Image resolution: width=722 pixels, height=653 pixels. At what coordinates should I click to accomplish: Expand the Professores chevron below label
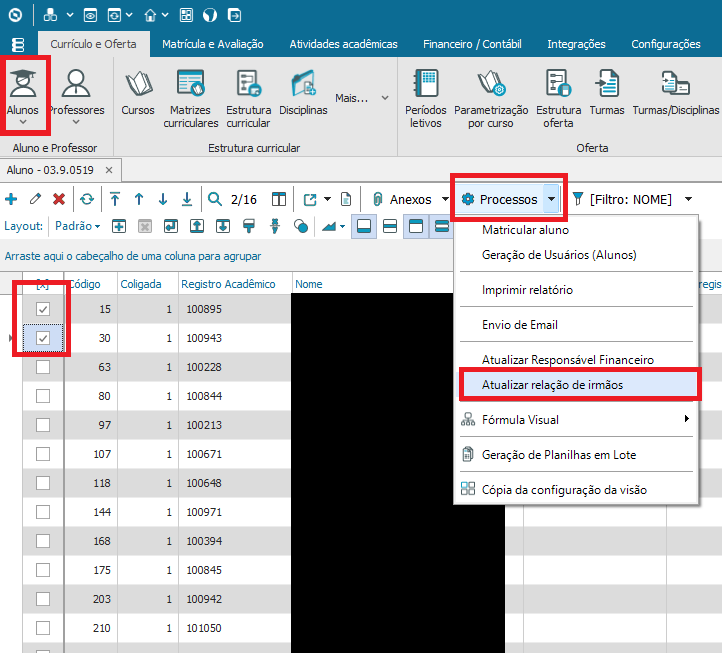[76, 122]
